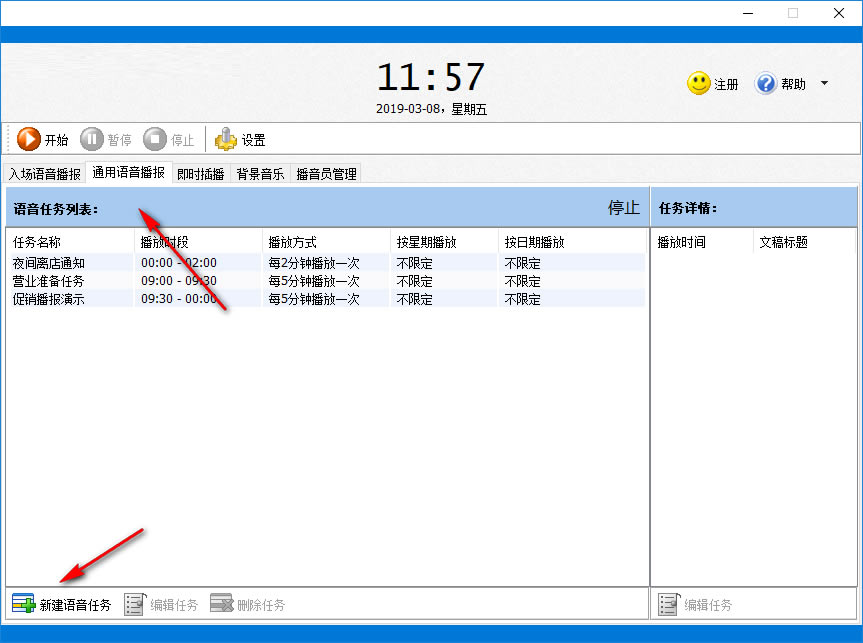Click the 文稿标题 column header
Screen dimensions: 863x643
804,242
